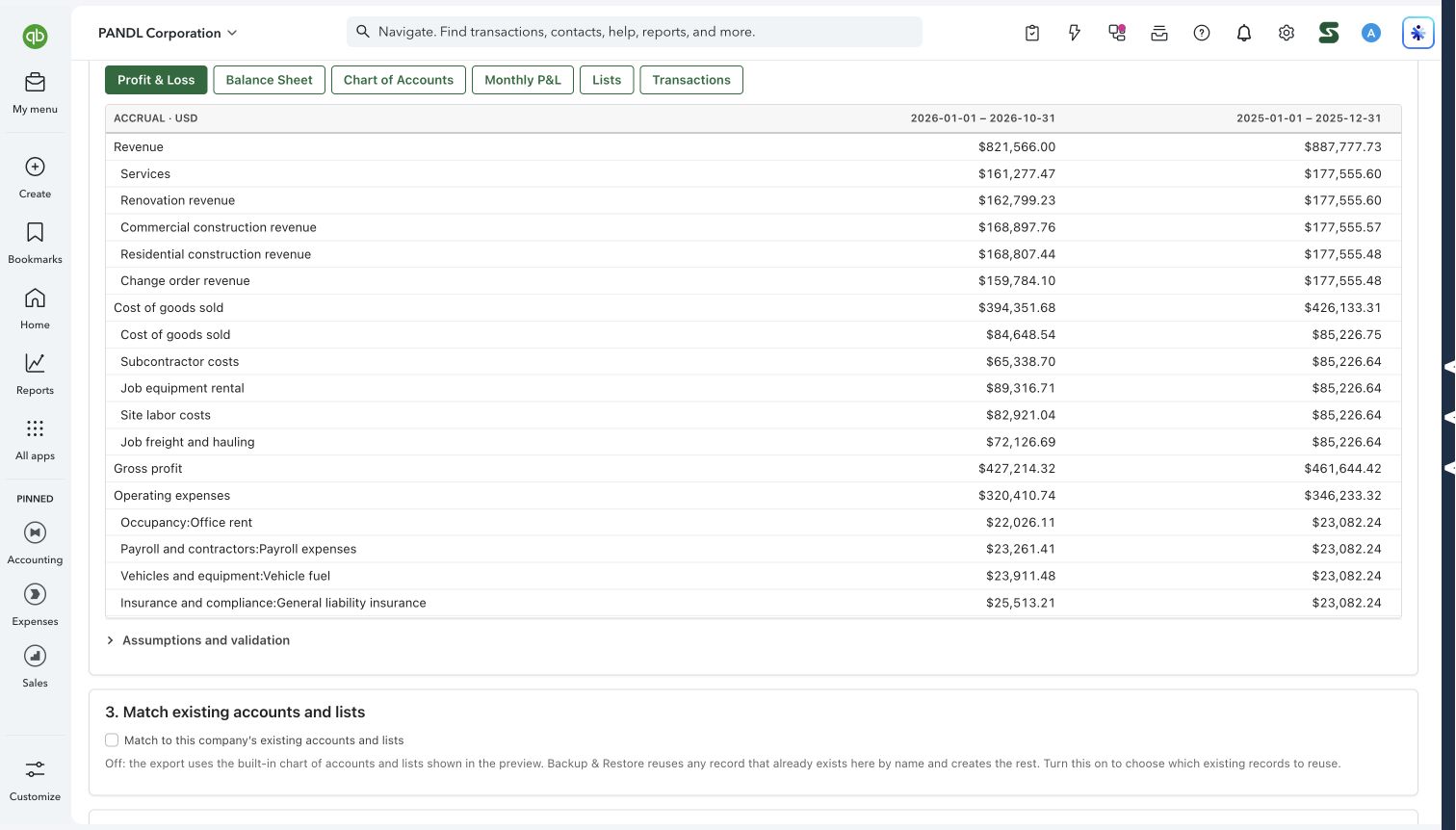Switch to the Chart of Accounts tab

pos(399,80)
